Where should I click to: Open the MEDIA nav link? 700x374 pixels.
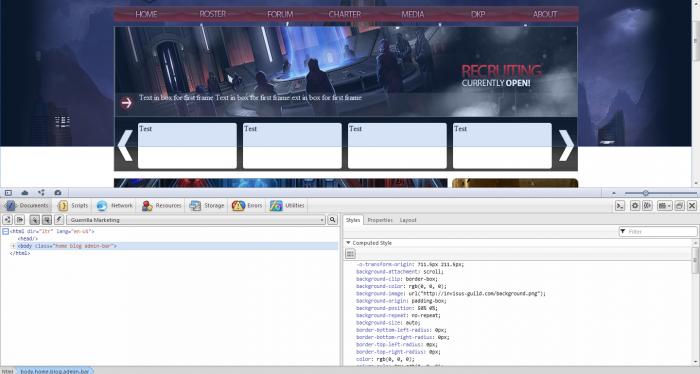pyautogui.click(x=412, y=14)
